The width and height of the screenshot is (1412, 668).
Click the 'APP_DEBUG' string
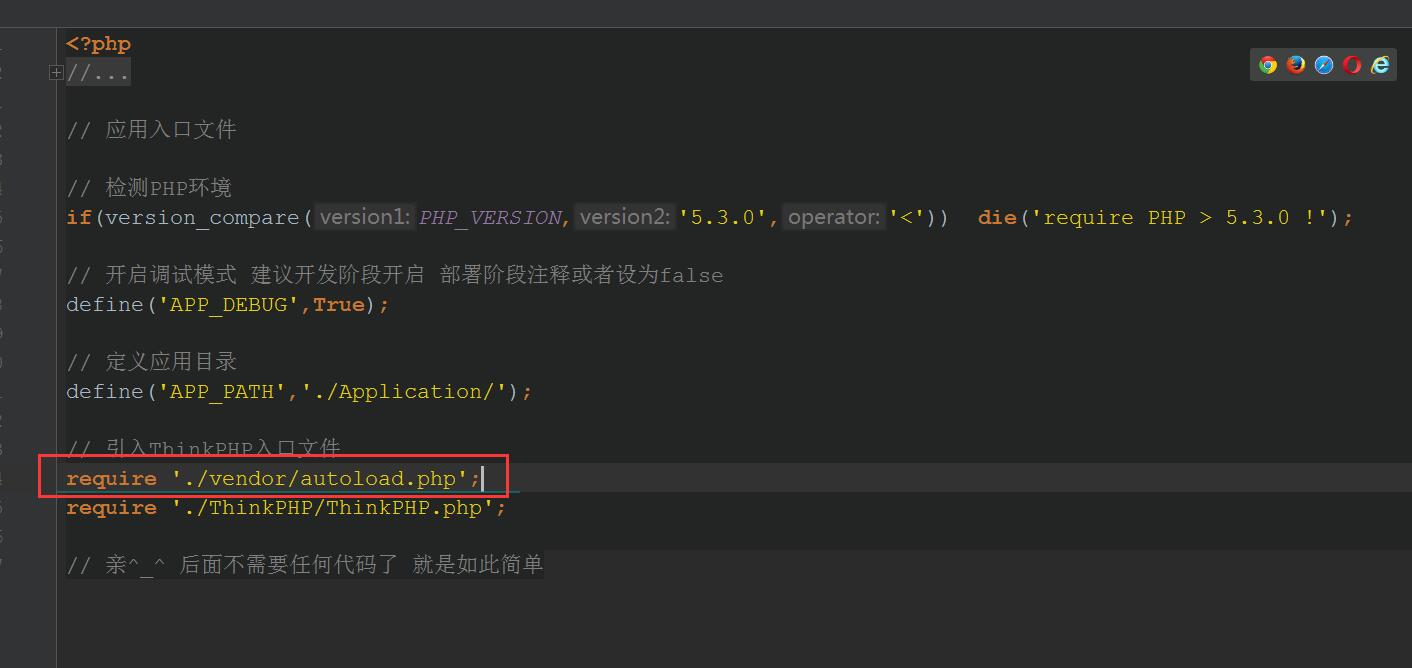[229, 304]
